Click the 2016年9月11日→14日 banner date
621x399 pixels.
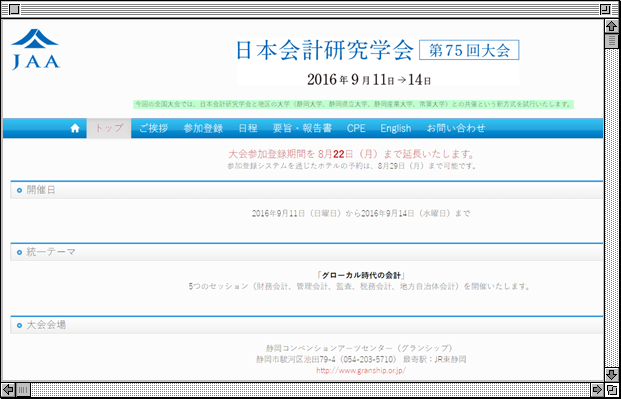[x=369, y=79]
